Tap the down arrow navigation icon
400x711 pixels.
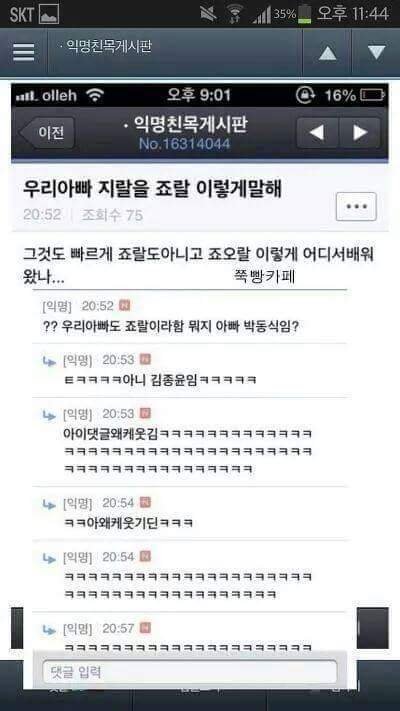click(x=376, y=53)
